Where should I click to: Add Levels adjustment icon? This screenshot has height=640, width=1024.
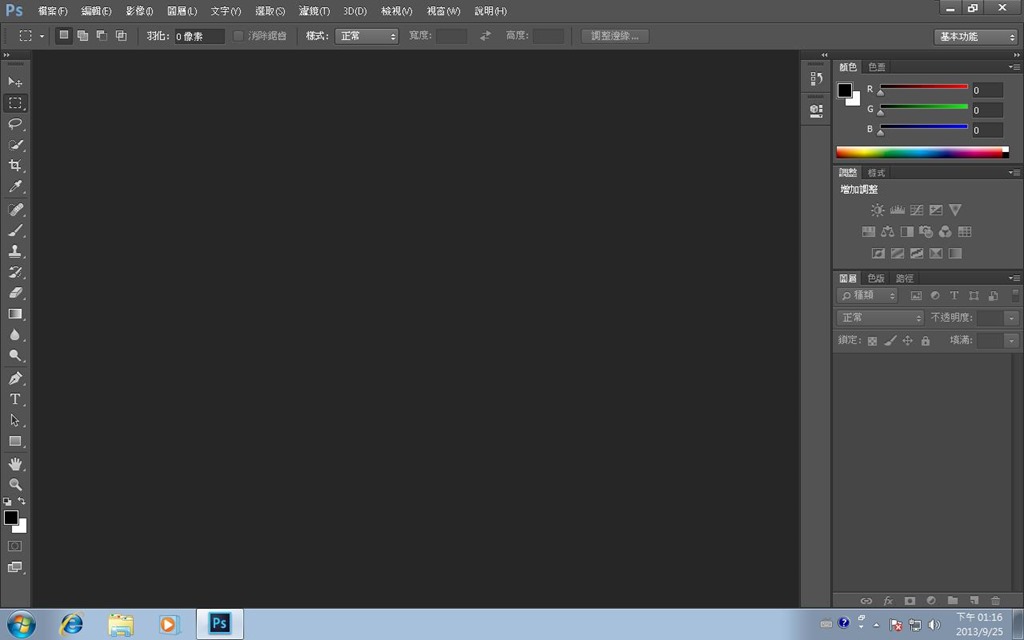(897, 210)
